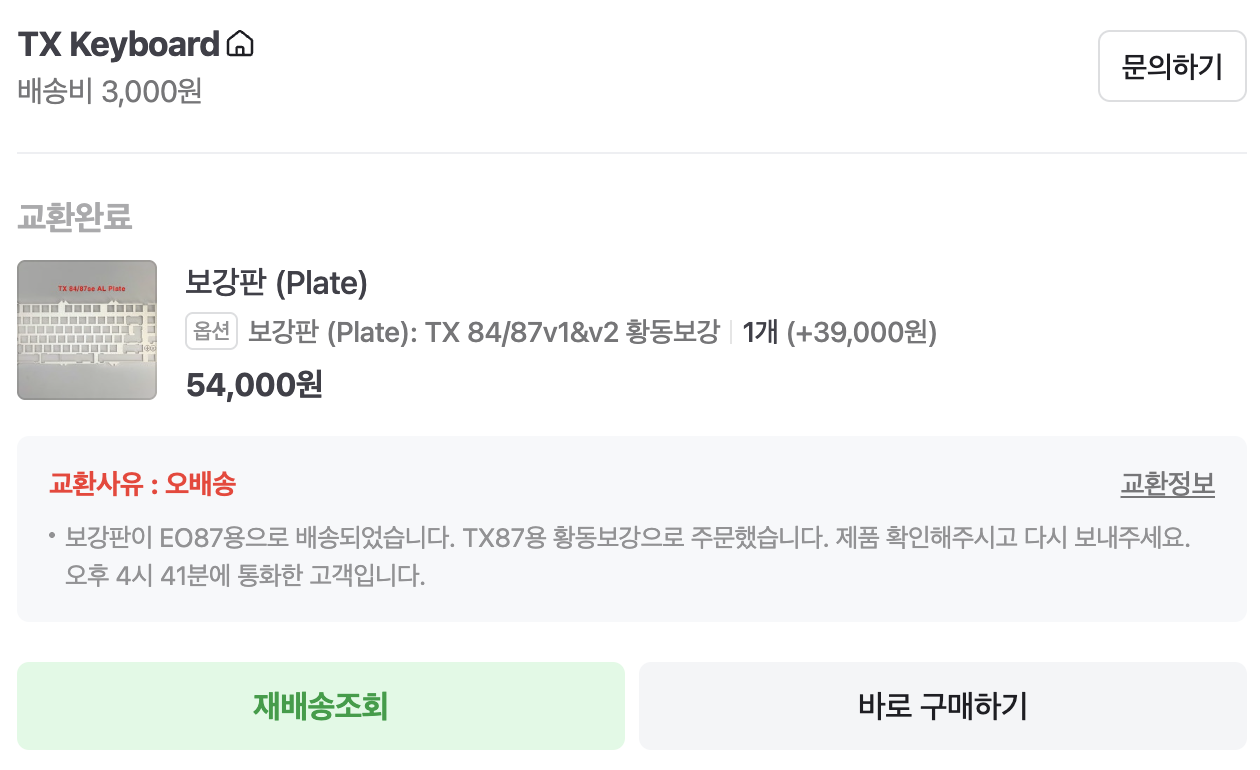Screen dimensions: 1260x770
Task: Select the 교환완료 status label
Action: 75,217
